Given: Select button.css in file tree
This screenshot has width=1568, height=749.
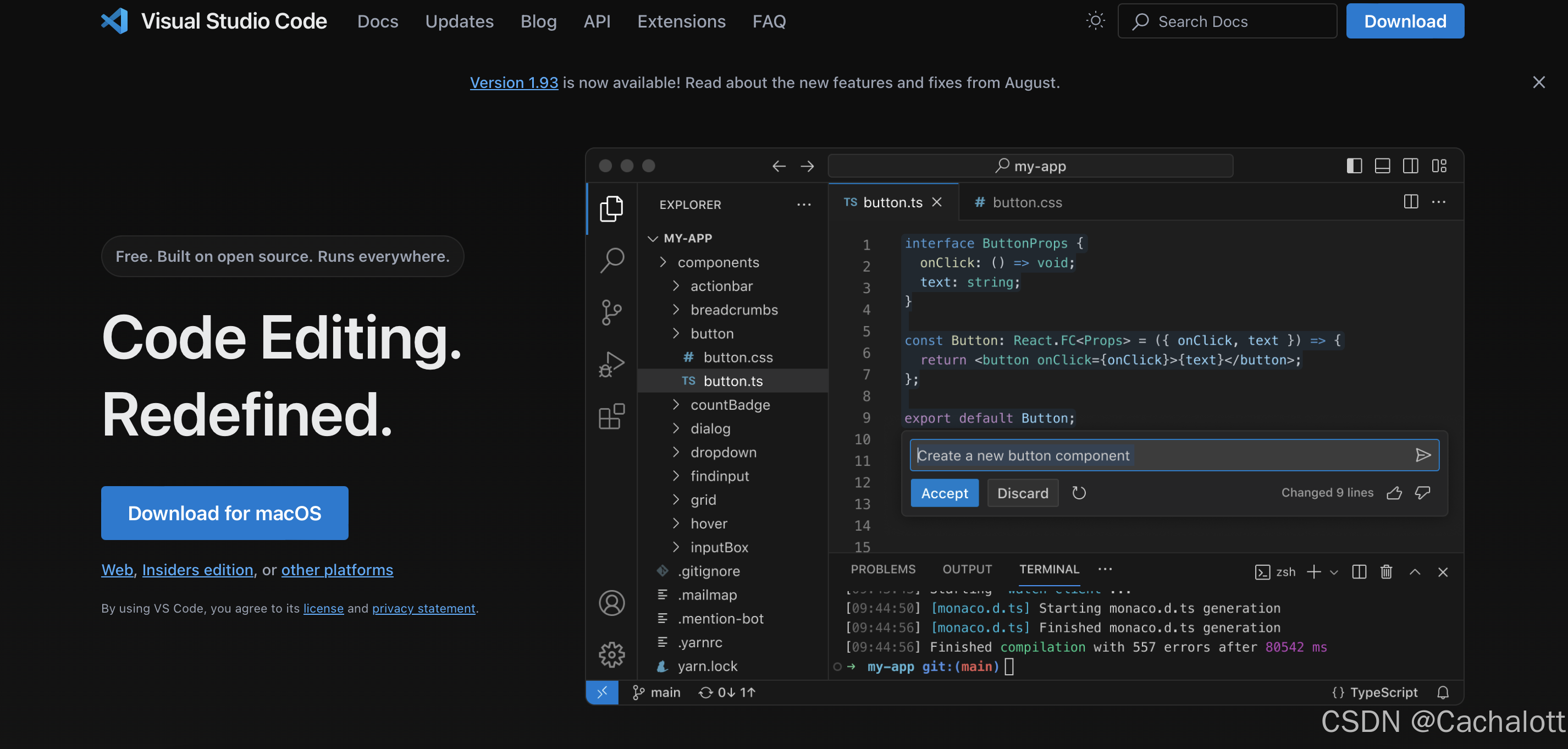Looking at the screenshot, I should (732, 357).
